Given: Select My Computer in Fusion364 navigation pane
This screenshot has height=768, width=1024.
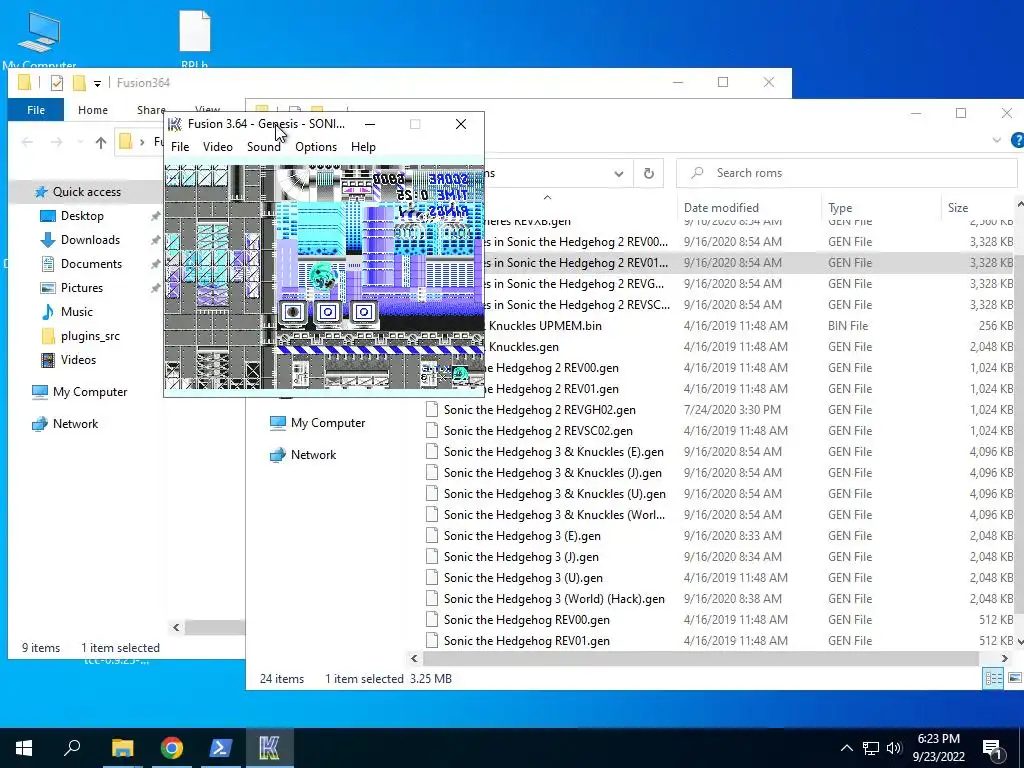Looking at the screenshot, I should pos(90,392).
